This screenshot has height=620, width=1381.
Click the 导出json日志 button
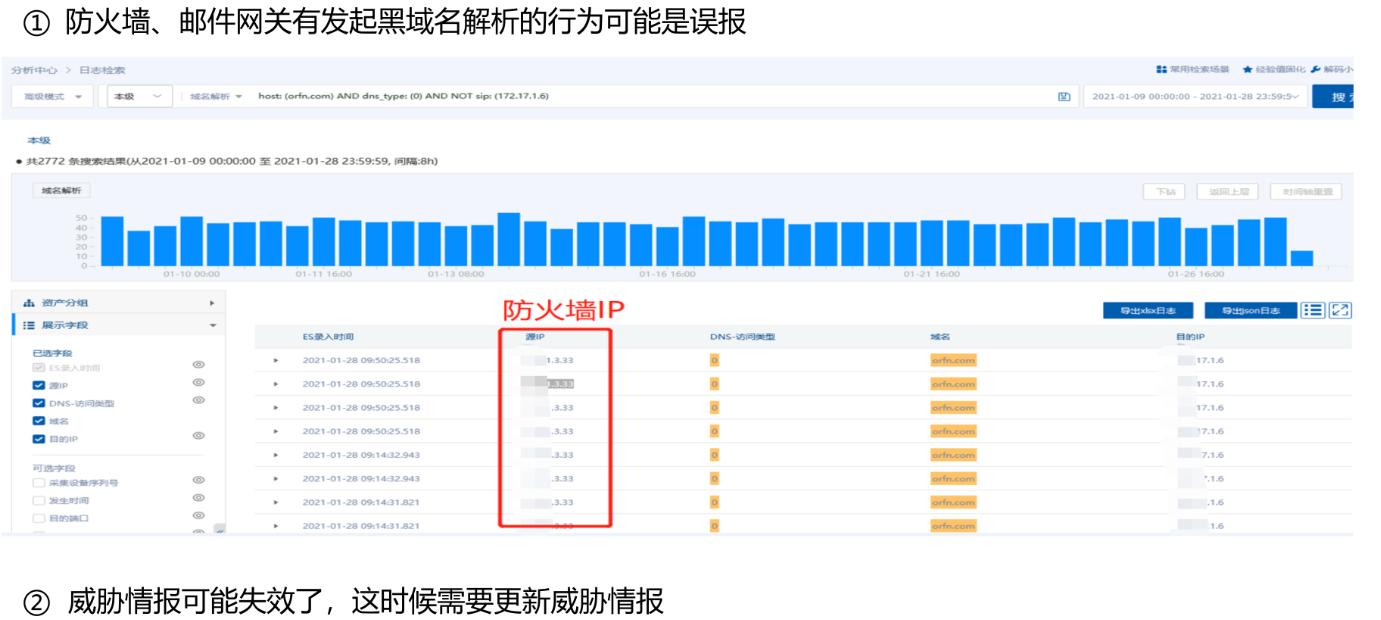click(1250, 311)
